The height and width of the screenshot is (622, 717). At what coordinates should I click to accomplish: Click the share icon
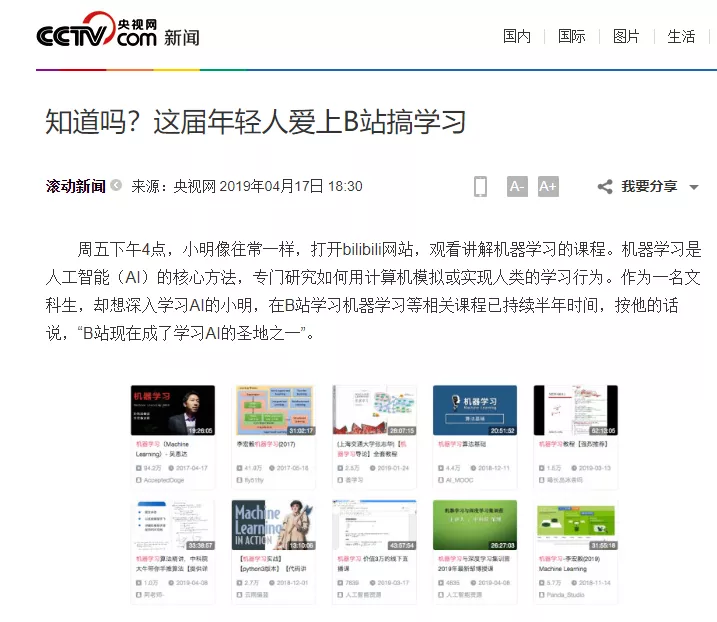click(x=605, y=187)
